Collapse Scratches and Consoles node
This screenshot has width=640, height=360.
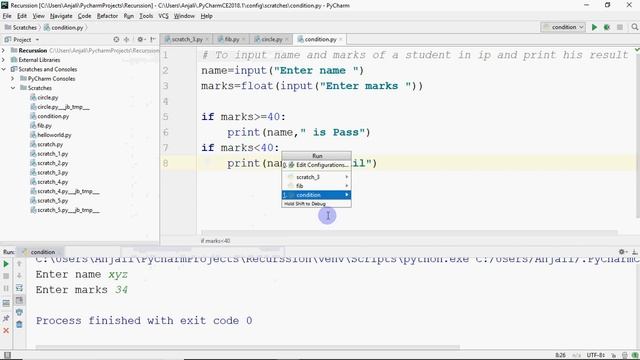[x=4, y=69]
